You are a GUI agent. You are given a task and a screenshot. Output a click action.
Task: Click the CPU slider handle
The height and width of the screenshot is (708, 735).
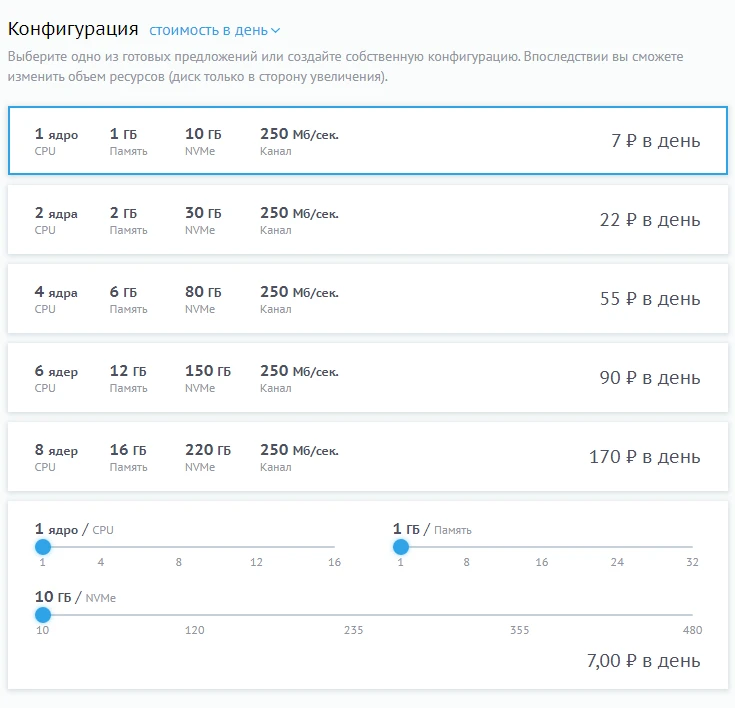click(x=43, y=547)
